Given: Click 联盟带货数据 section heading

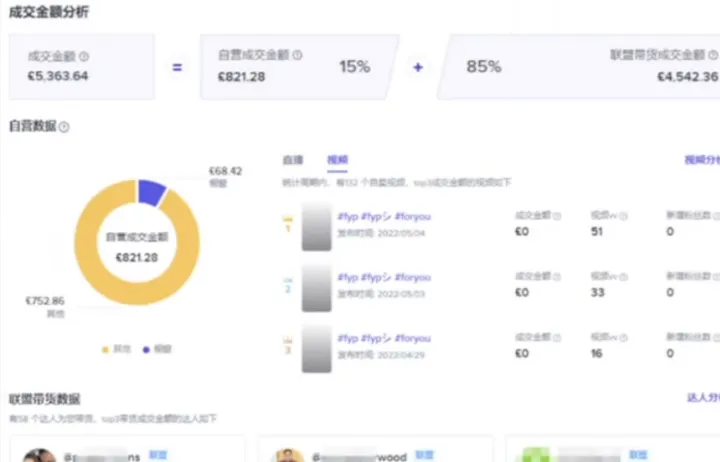Looking at the screenshot, I should coord(45,399).
